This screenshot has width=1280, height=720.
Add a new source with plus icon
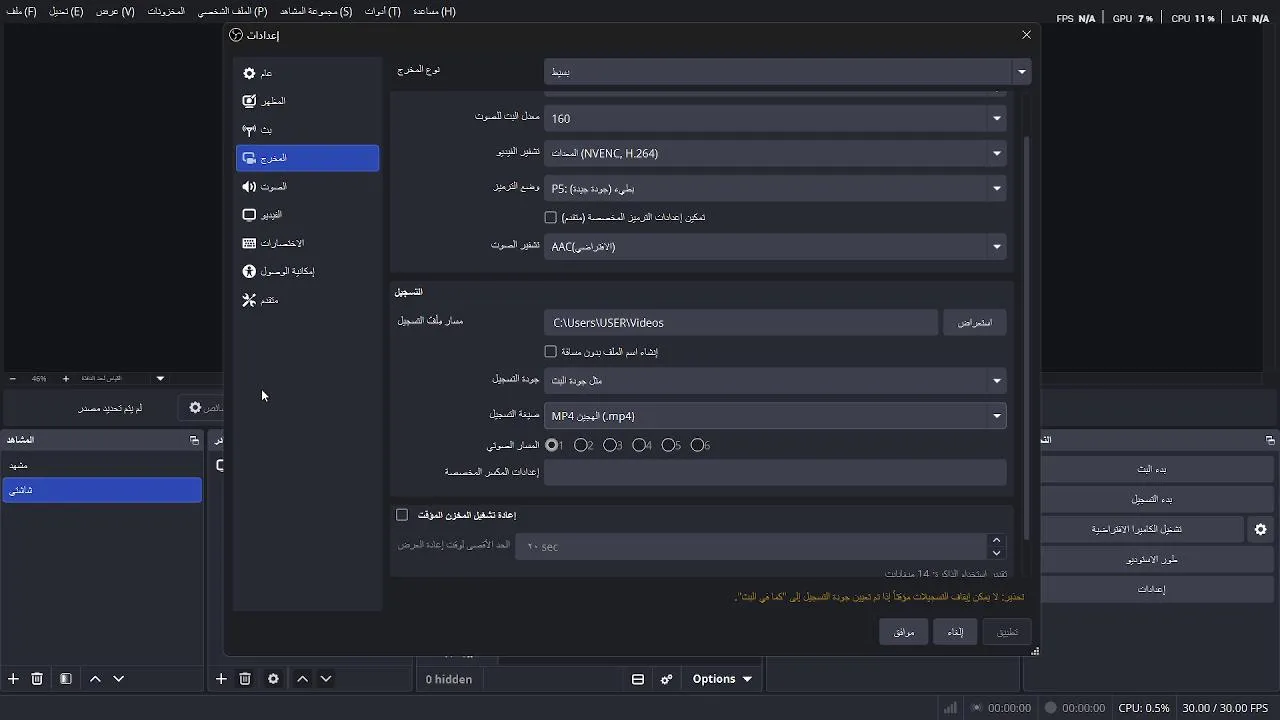221,679
